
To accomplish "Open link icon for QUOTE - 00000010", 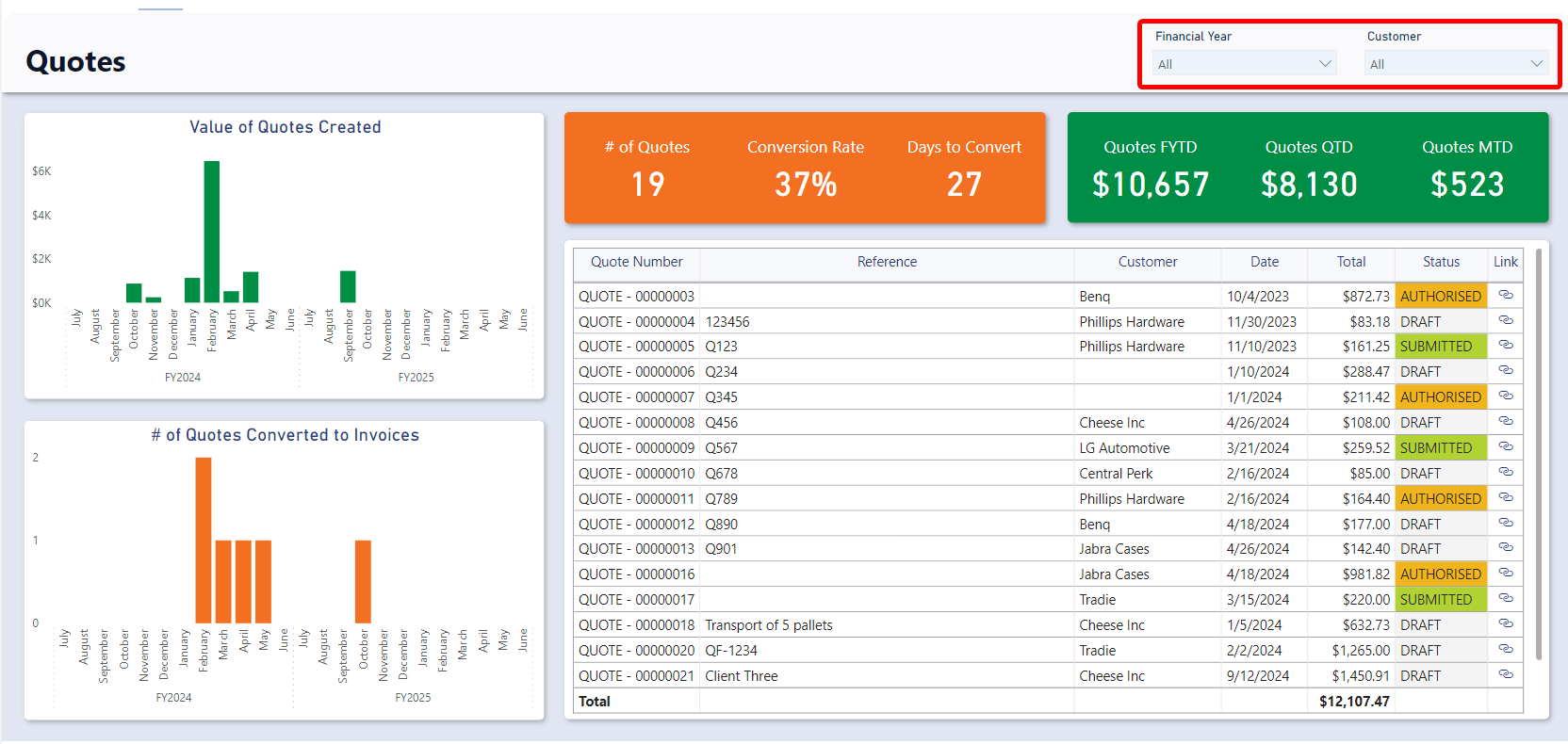I will (1506, 473).
